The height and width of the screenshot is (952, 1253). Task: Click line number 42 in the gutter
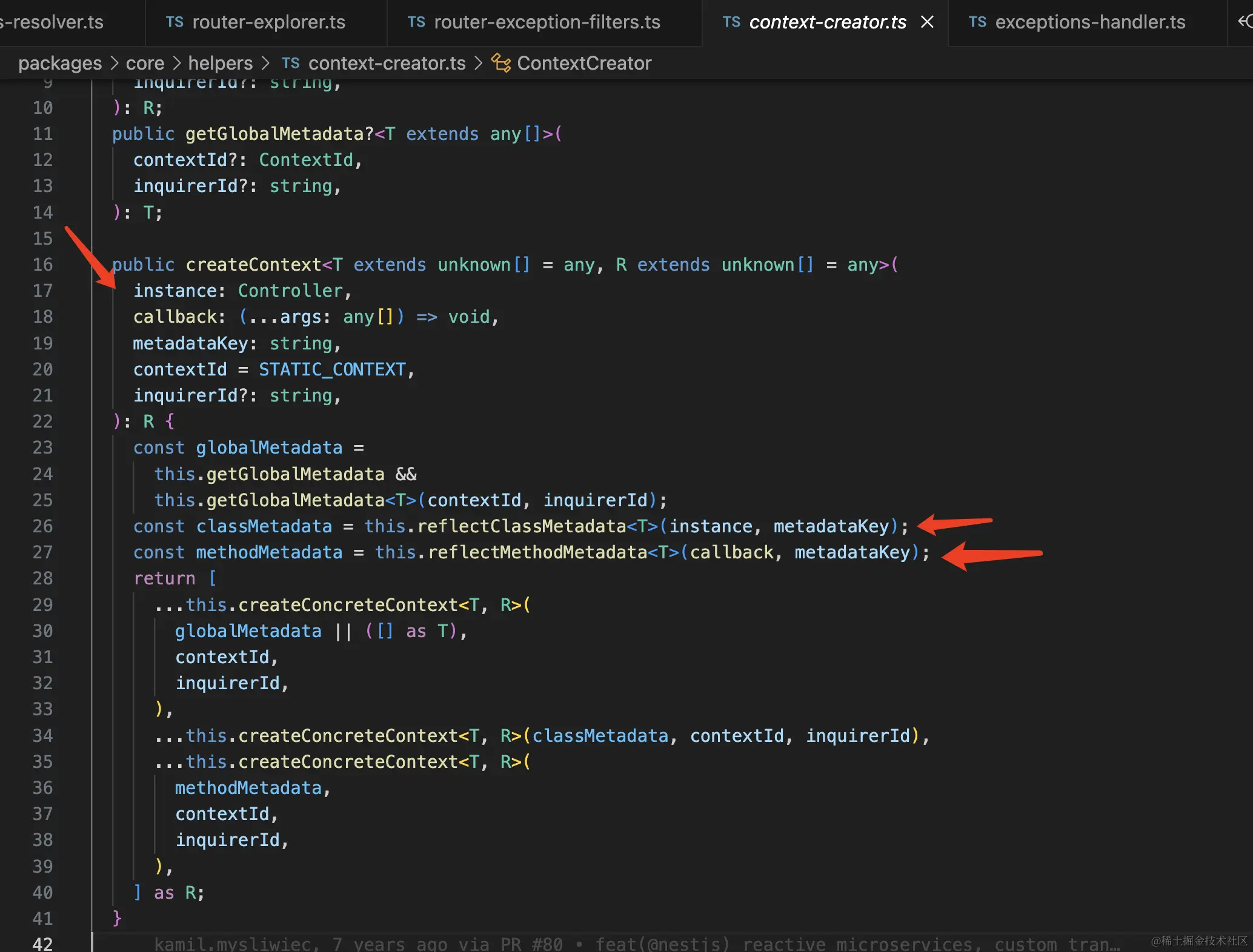coord(42,944)
